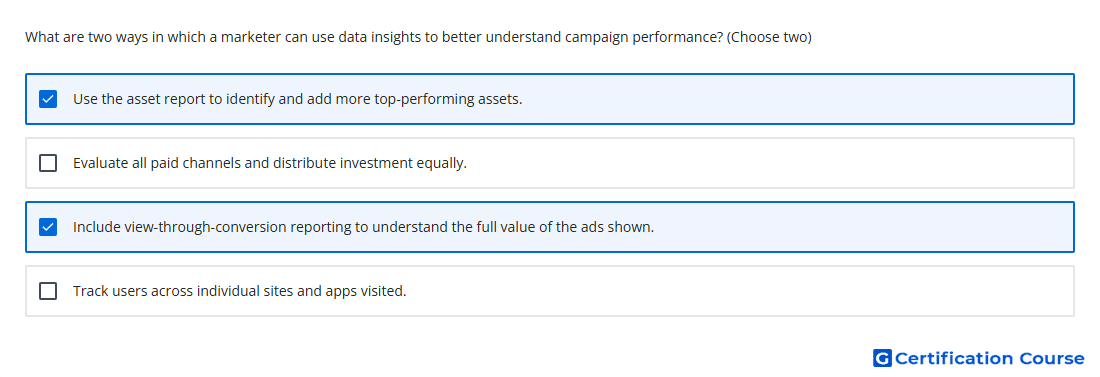Viewport: 1100px width, 377px height.
Task: Uncheck the asset report option checkbox
Action: tap(48, 99)
